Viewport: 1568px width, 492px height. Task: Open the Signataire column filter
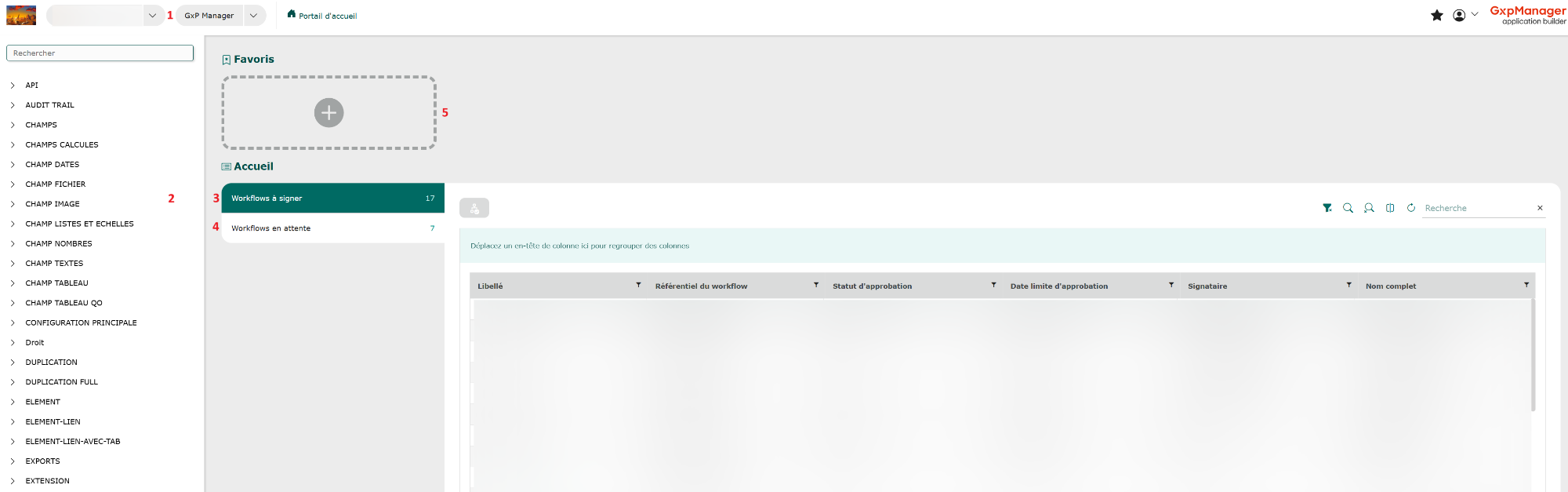pos(1348,285)
